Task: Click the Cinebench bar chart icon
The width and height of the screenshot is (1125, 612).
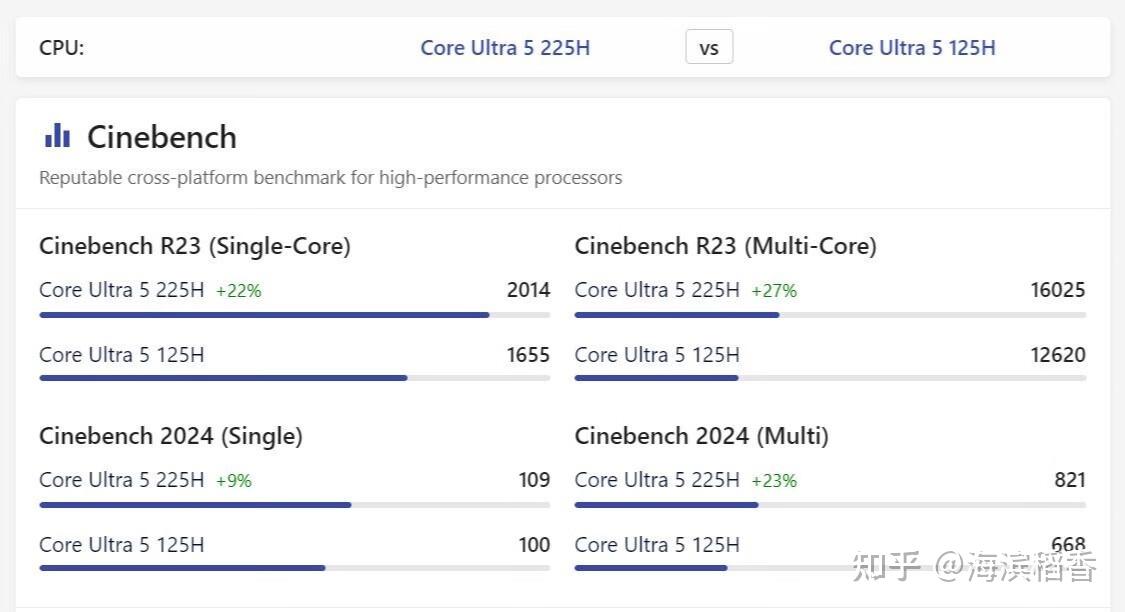Action: (x=57, y=136)
